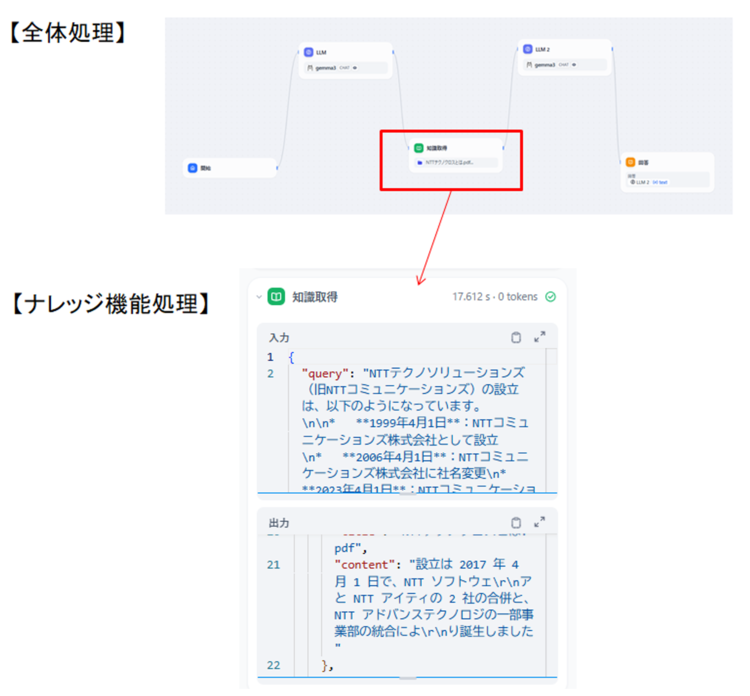Expand the 入力 editor to fullscreen

(539, 337)
